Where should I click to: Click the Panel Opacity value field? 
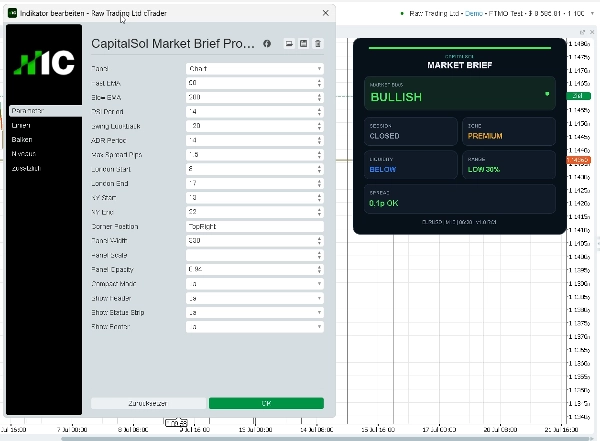click(255, 270)
